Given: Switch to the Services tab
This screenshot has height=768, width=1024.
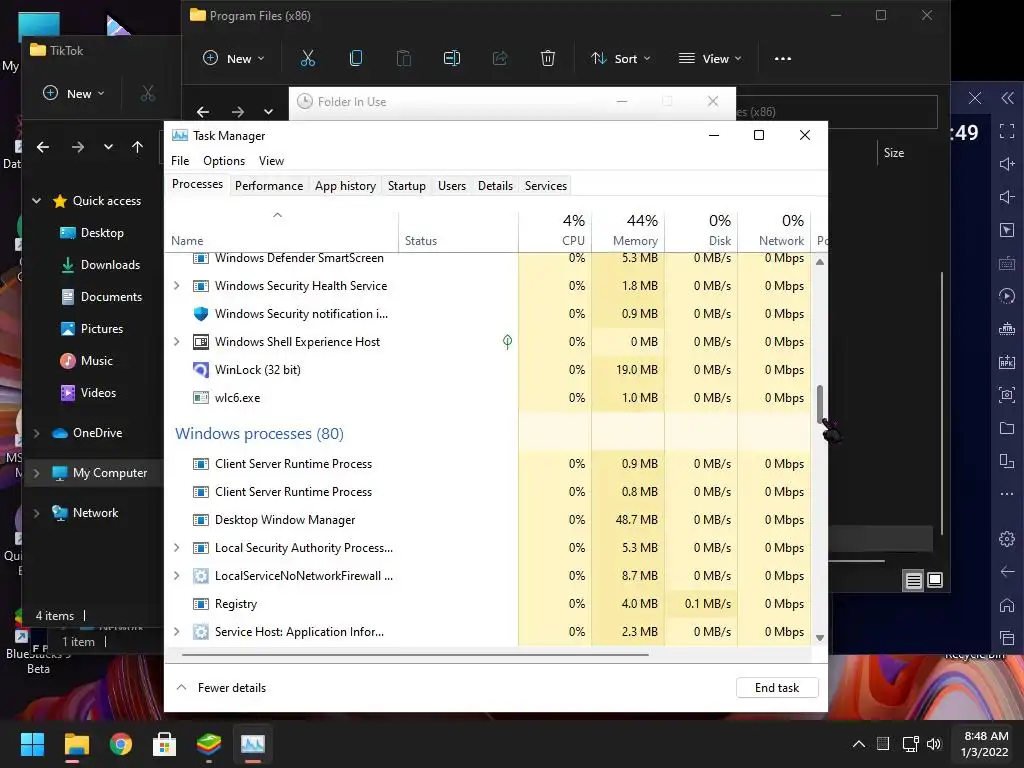Looking at the screenshot, I should coord(546,186).
